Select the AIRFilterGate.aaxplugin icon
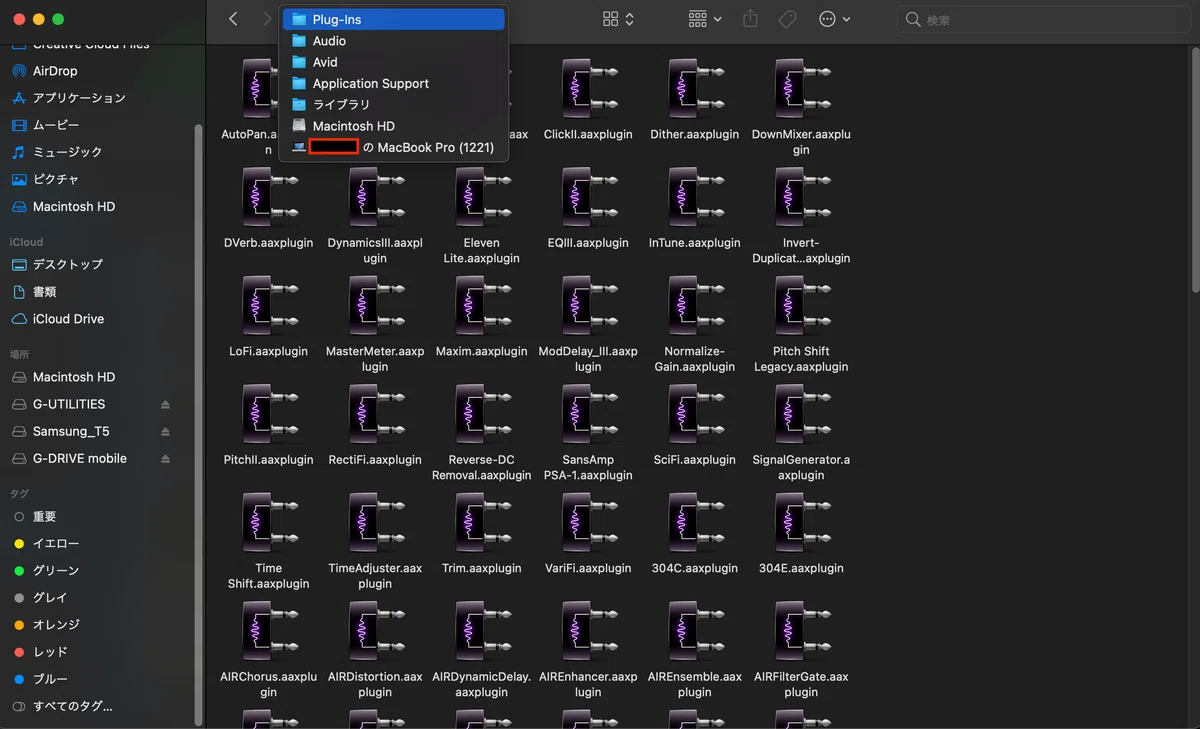This screenshot has width=1200, height=729. 801,632
